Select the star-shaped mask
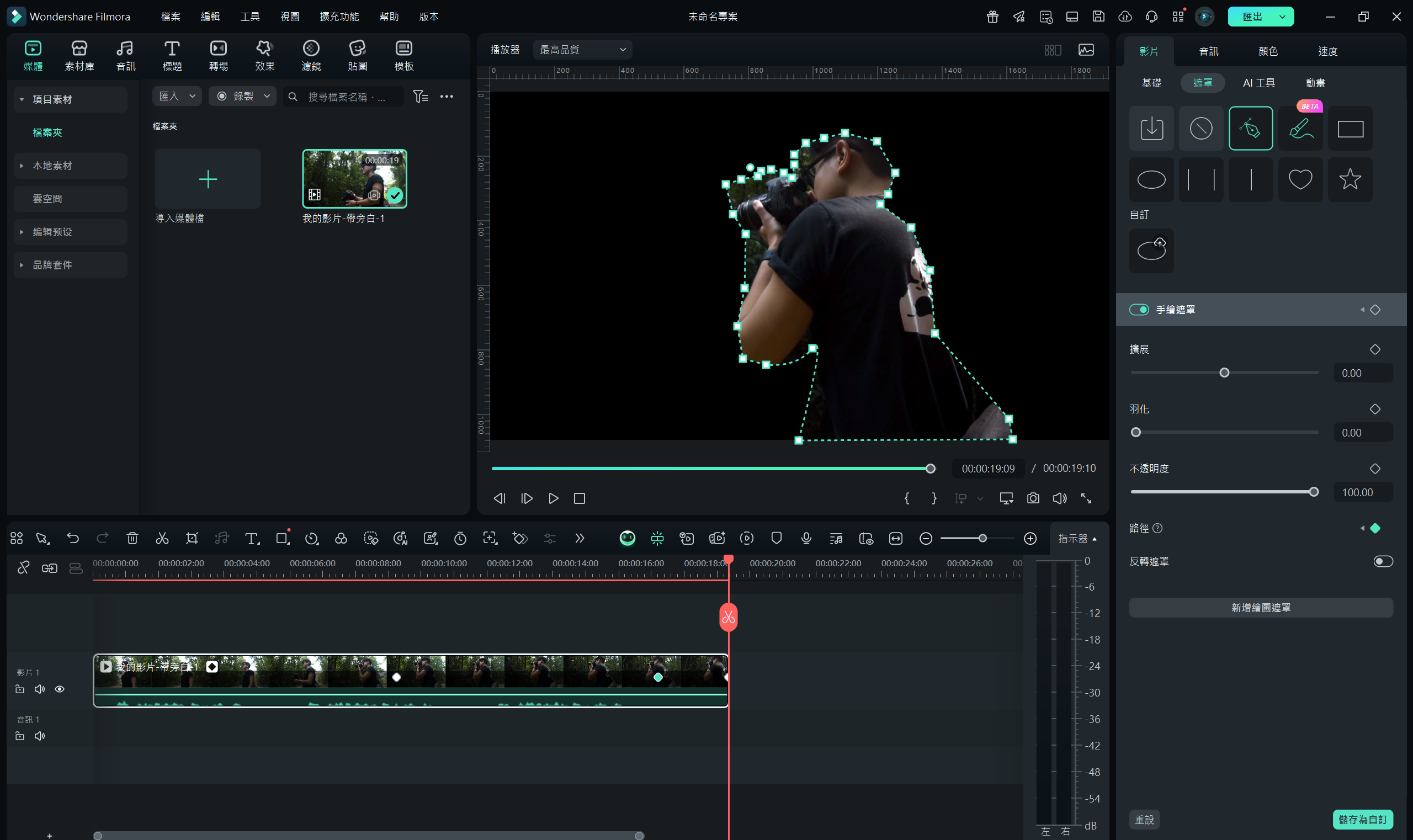Screen dimensions: 1413x840 [1350, 179]
